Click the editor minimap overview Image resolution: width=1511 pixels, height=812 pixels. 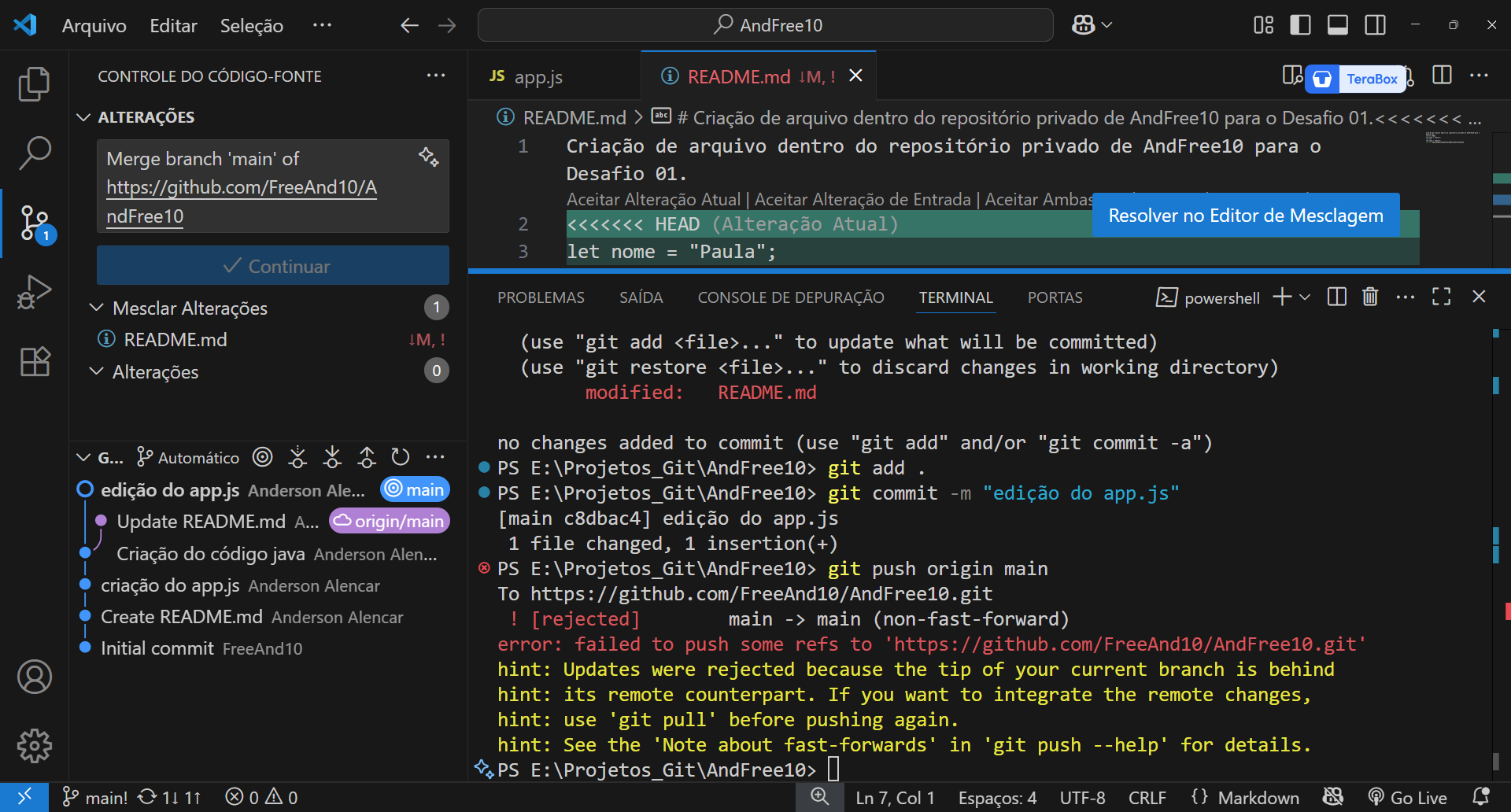pos(1454,139)
